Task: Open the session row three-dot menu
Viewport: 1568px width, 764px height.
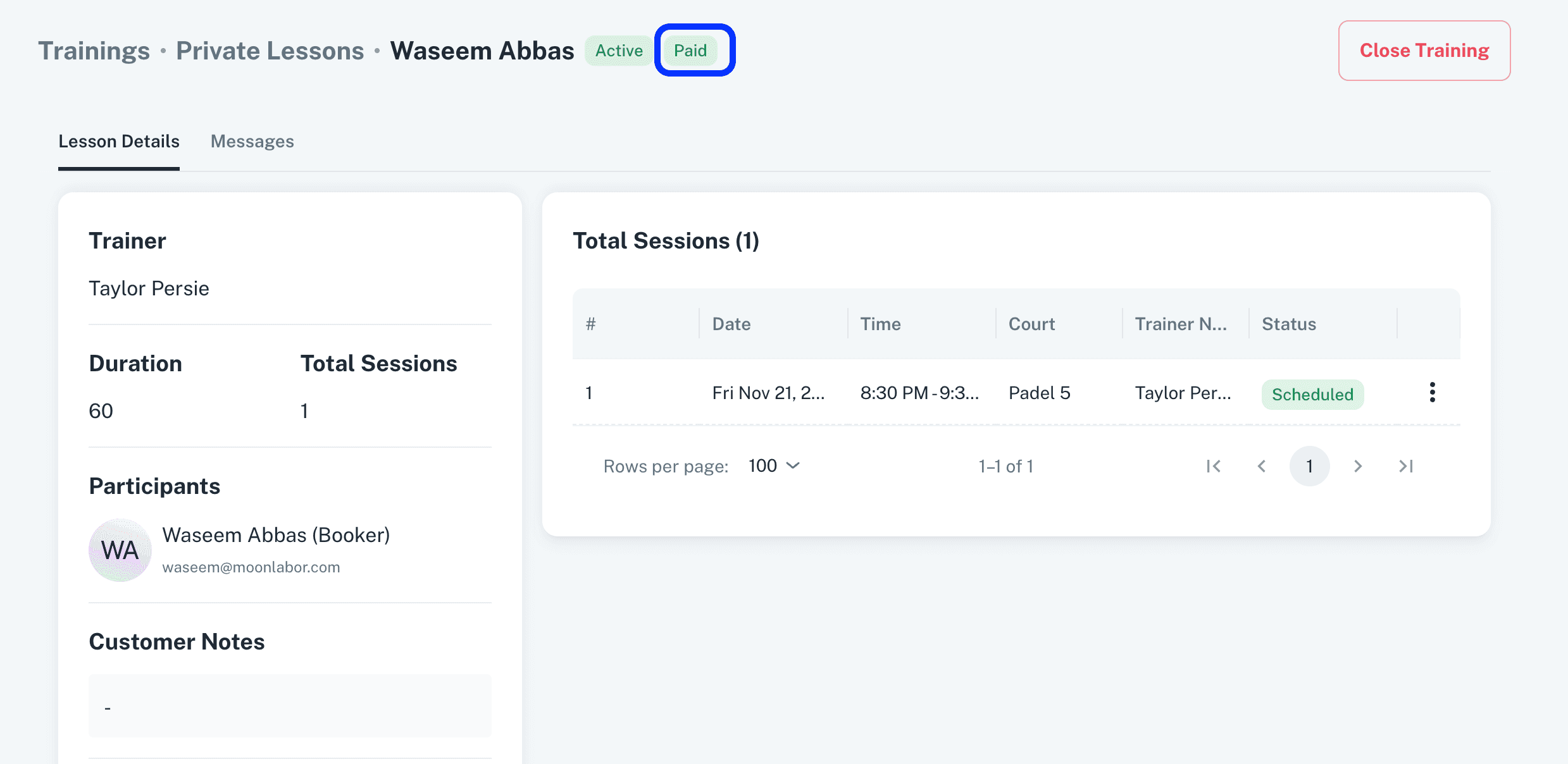Action: tap(1432, 393)
